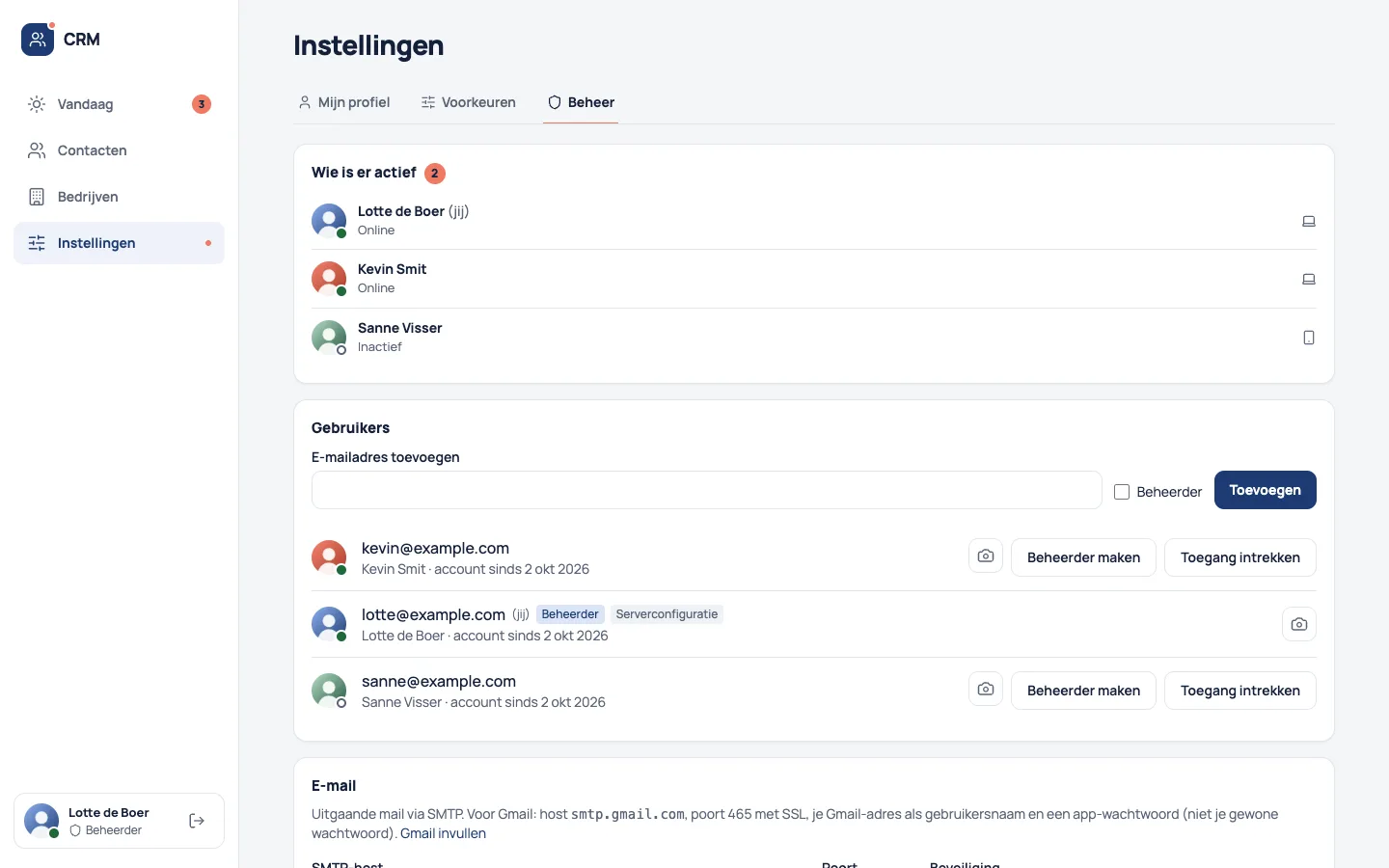Click Sanne Visser avatar in active list
This screenshot has height=868, width=1389.
click(329, 338)
